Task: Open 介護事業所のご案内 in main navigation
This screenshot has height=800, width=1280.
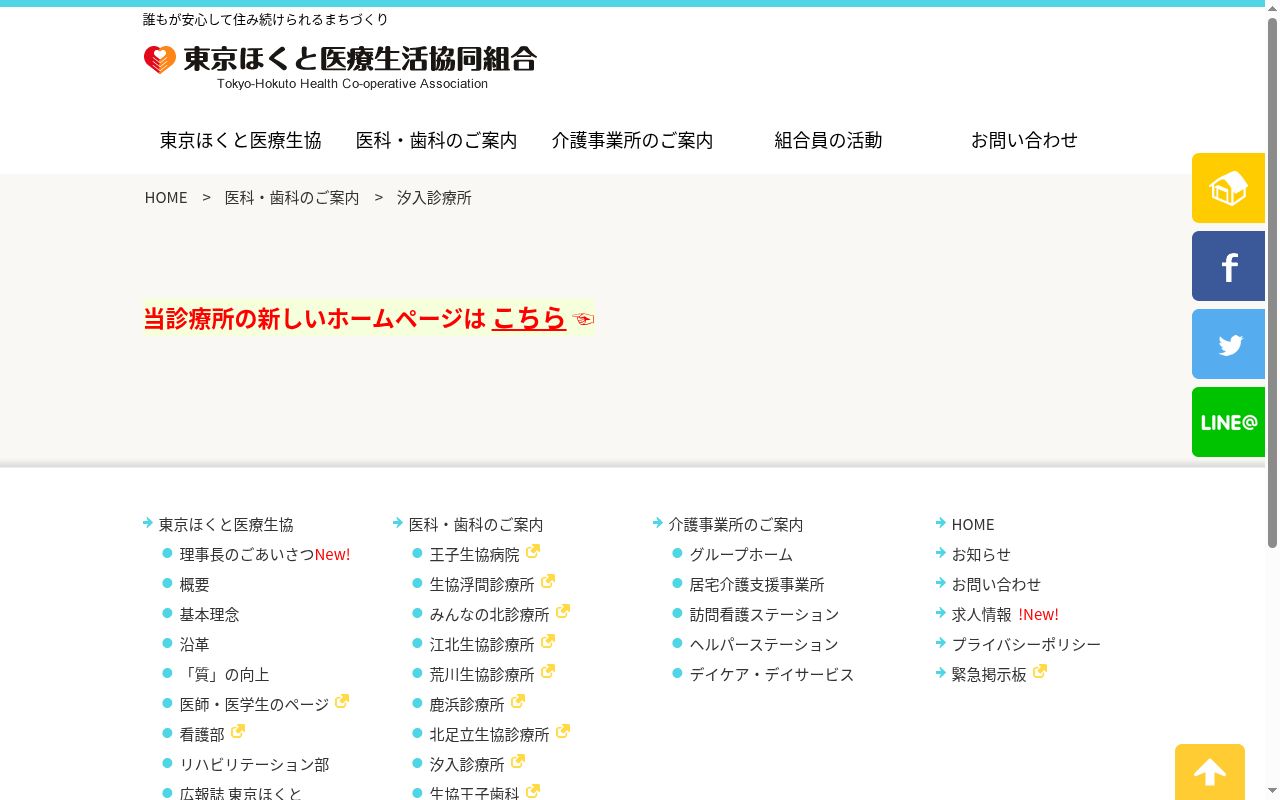Action: [x=633, y=140]
